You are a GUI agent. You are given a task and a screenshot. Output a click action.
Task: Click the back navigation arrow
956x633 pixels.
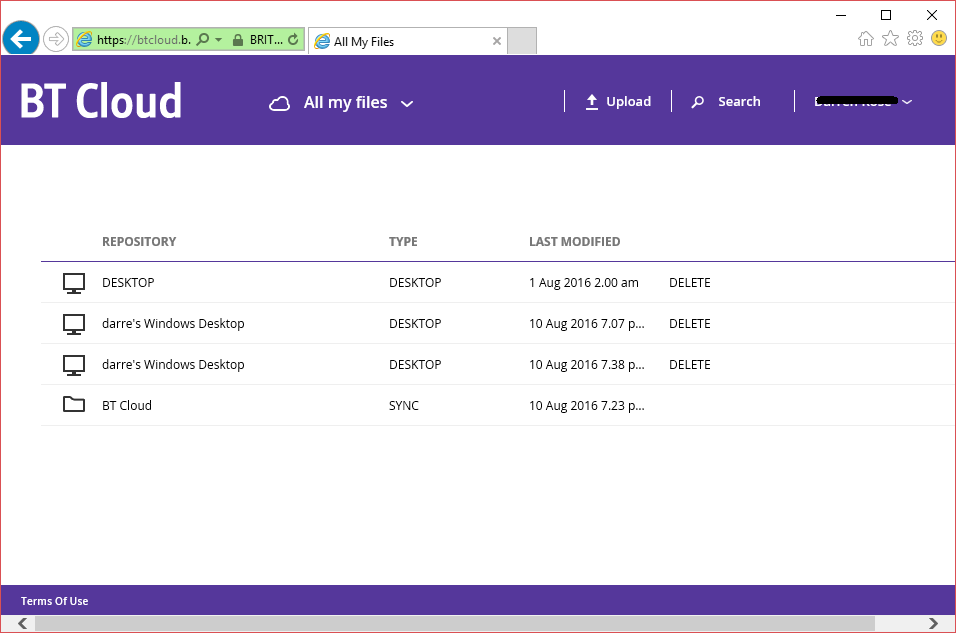coord(20,39)
